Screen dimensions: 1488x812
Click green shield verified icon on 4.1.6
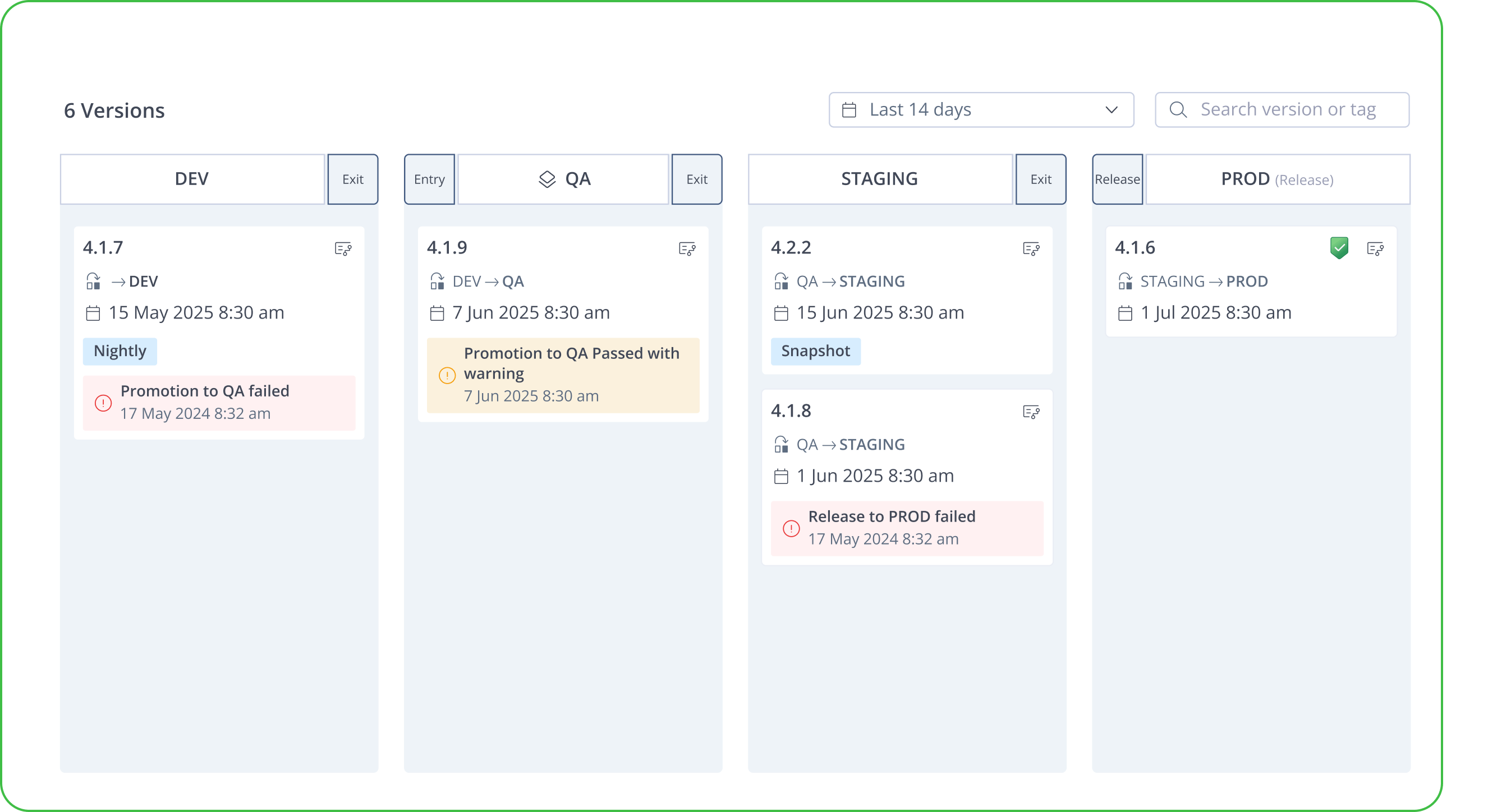click(x=1339, y=248)
